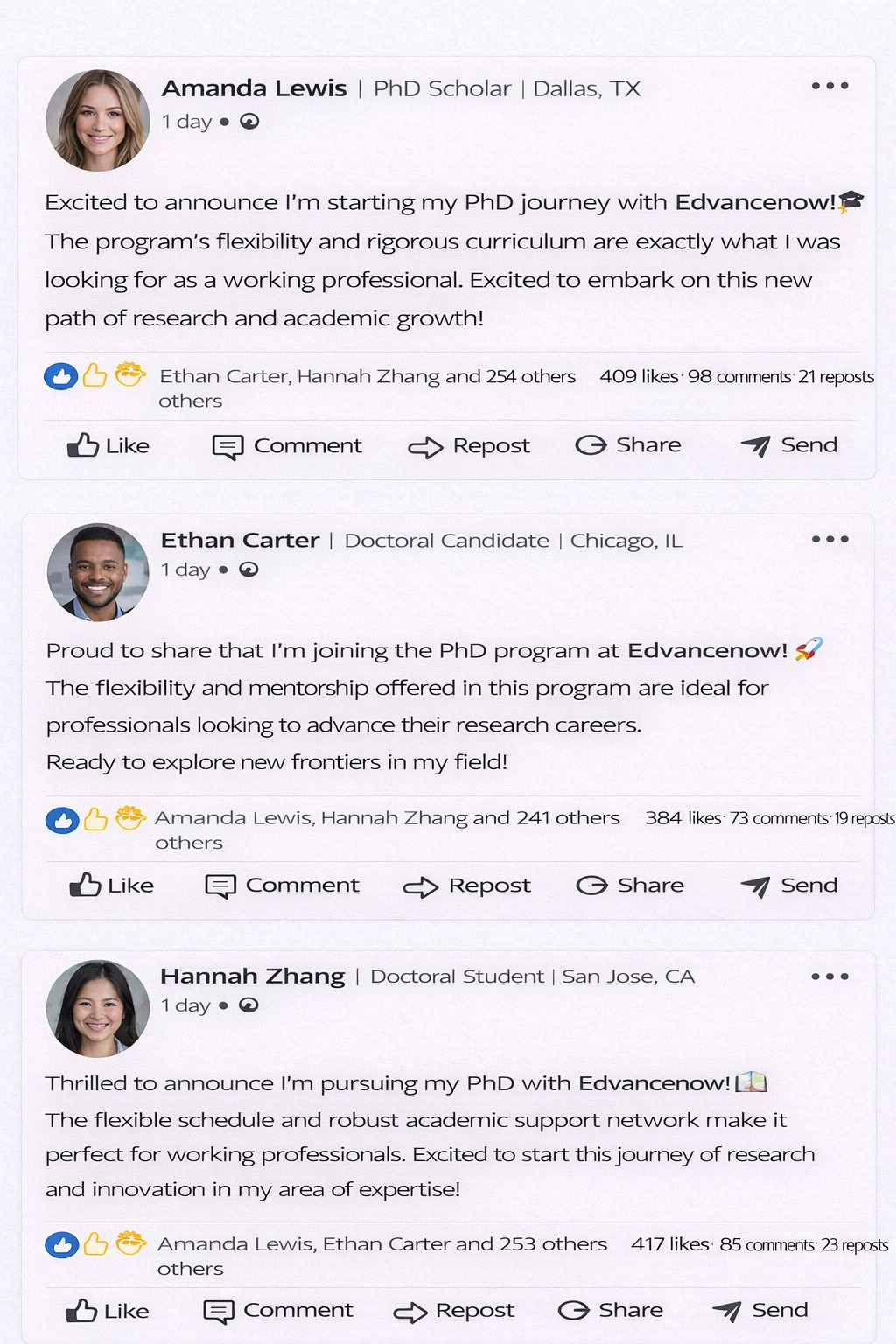This screenshot has width=896, height=1344.
Task: Open Hannah Zhang post options menu
Action: point(829,976)
